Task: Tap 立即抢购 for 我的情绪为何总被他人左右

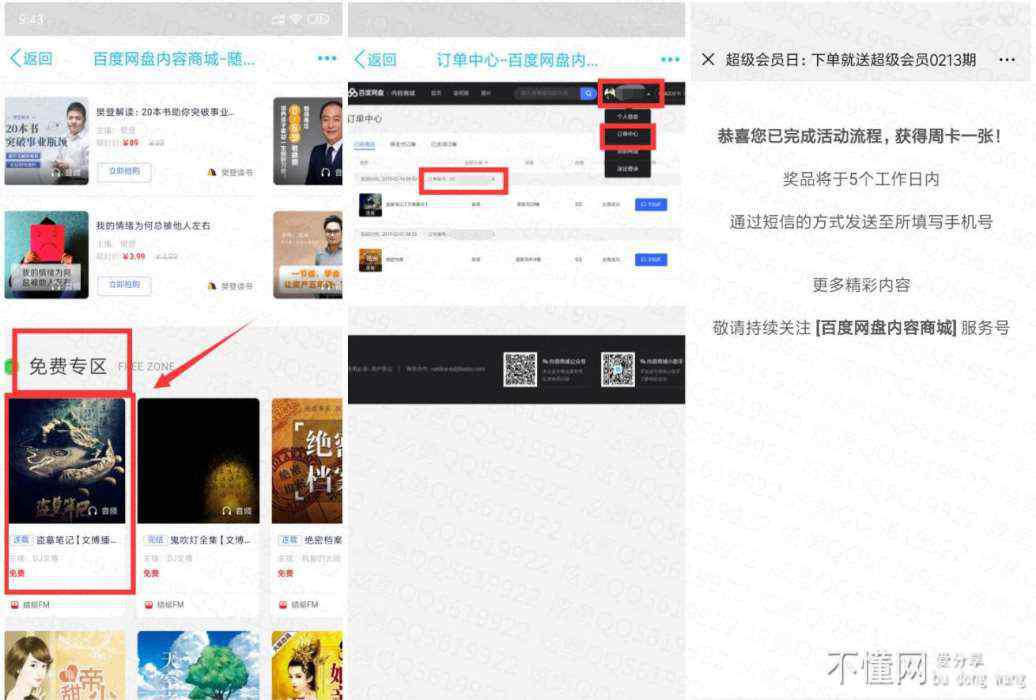Action: click(124, 285)
